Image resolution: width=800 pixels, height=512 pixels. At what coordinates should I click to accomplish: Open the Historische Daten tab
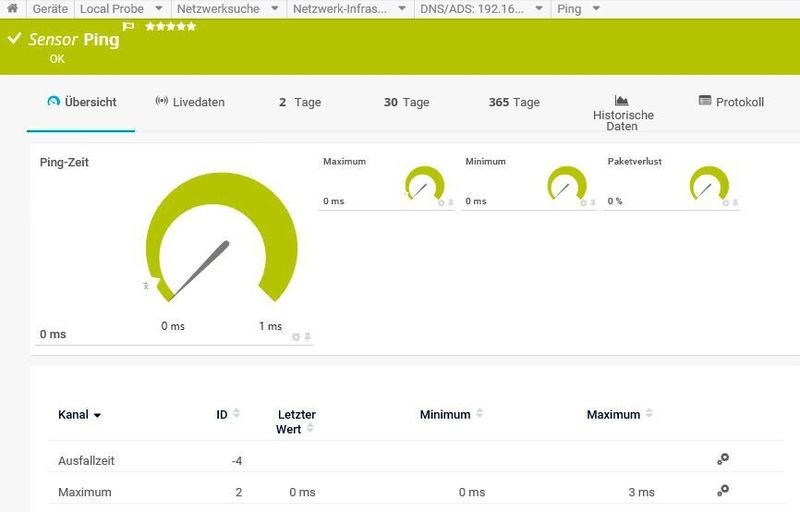pyautogui.click(x=623, y=113)
